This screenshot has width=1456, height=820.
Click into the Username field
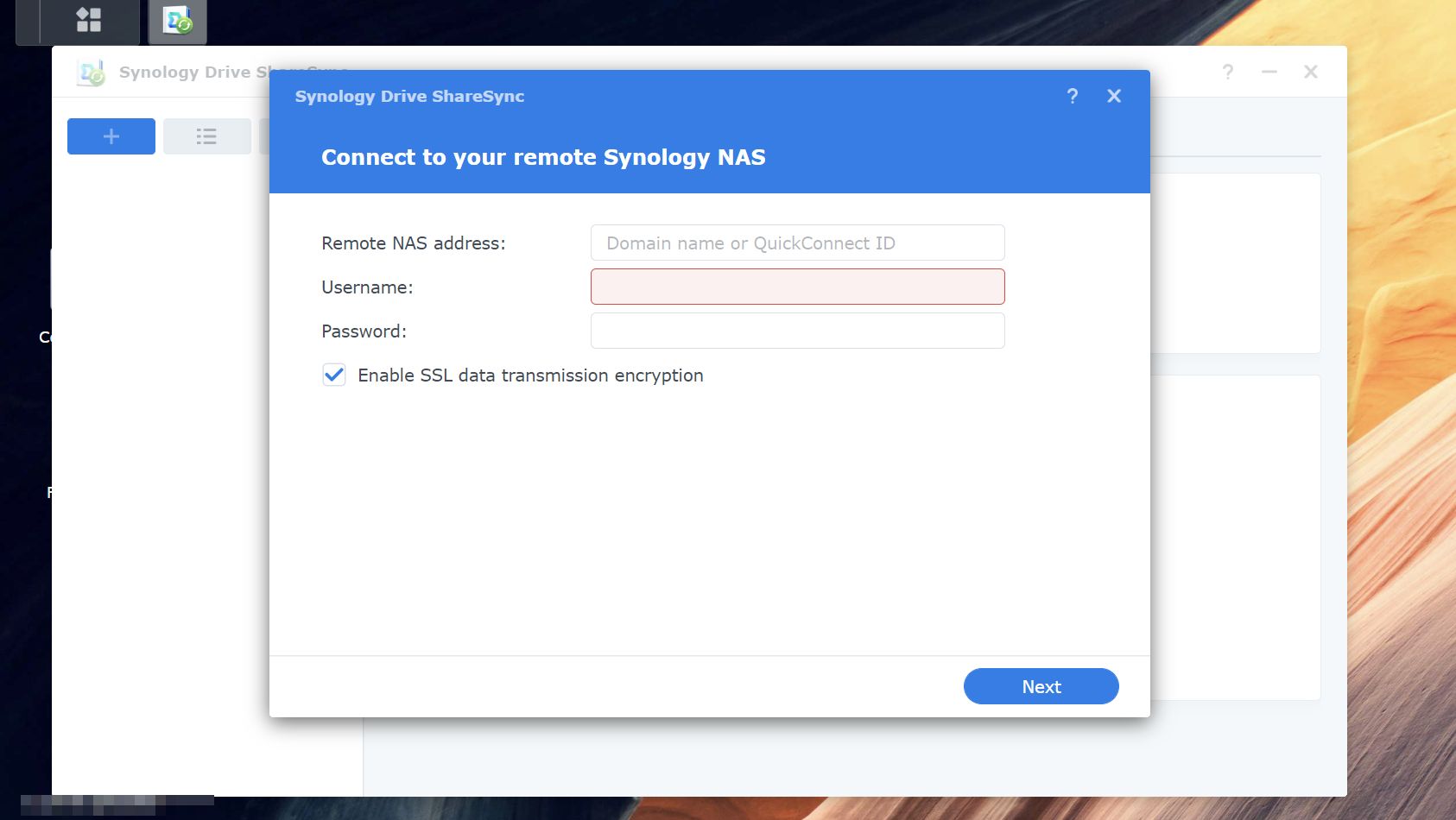click(x=797, y=287)
